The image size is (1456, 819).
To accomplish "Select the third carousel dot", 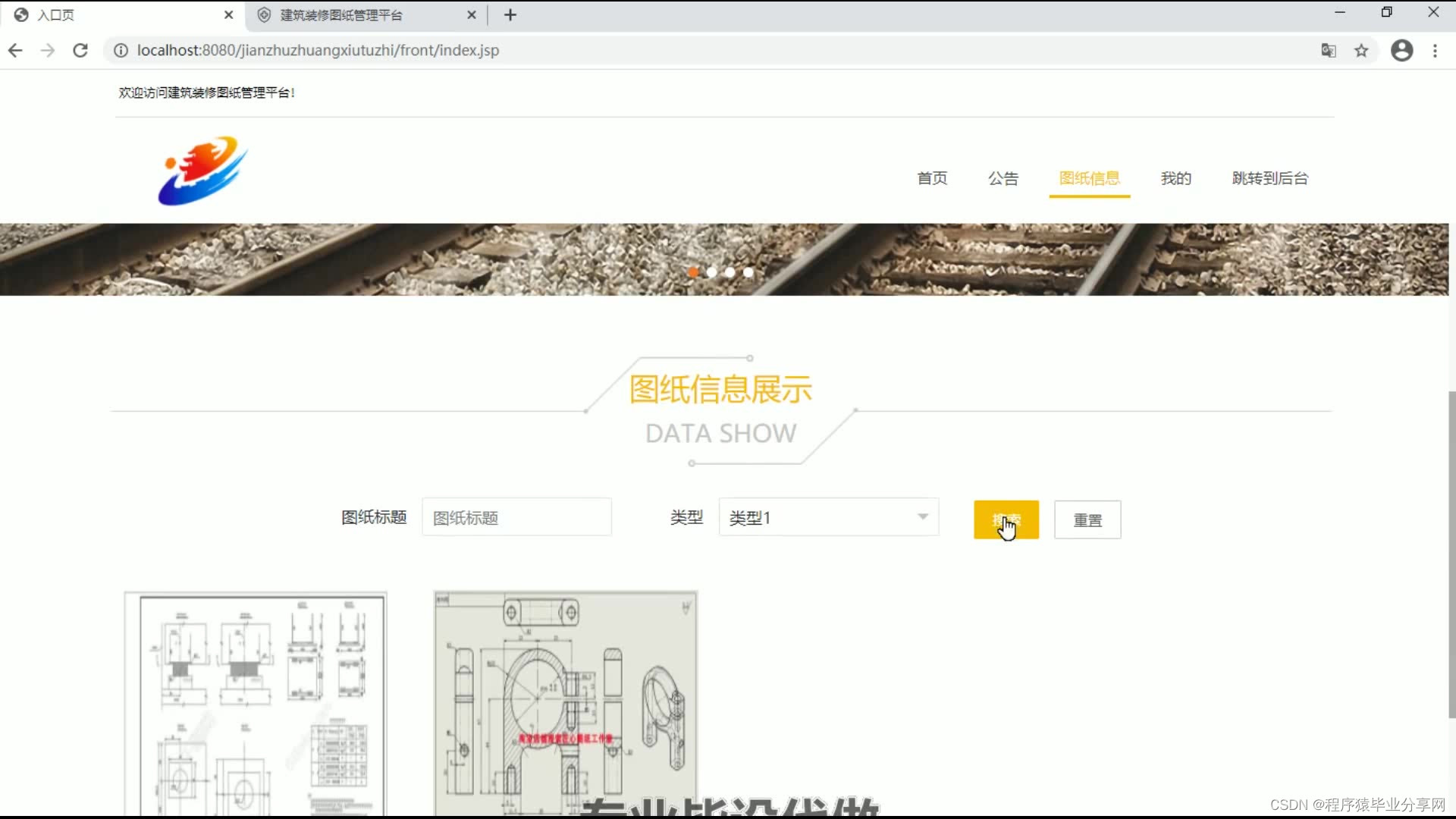I will [730, 272].
